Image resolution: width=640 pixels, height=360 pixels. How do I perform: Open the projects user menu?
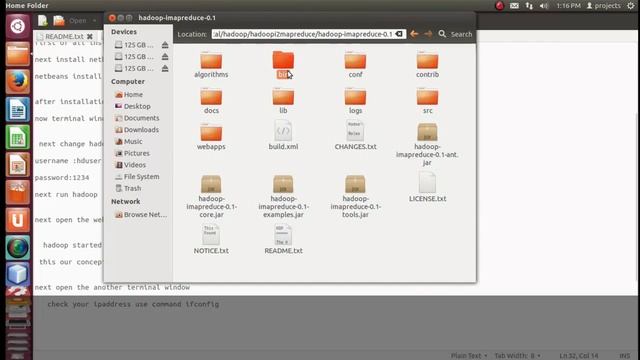(x=603, y=6)
